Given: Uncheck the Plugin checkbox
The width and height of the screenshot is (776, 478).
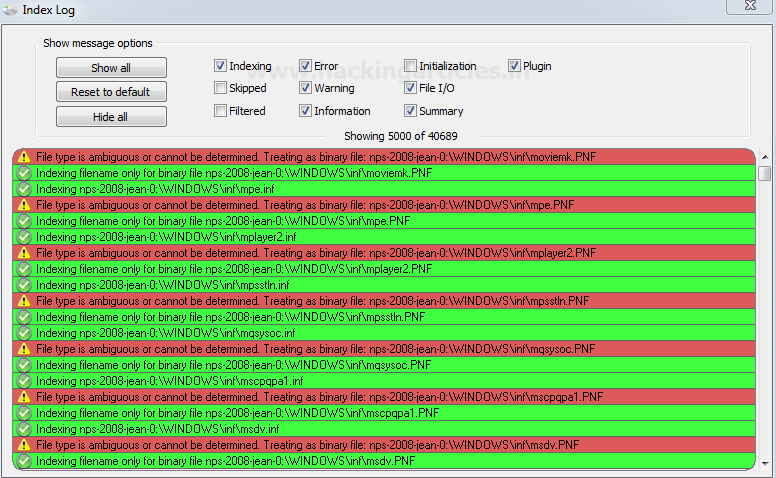Looking at the screenshot, I should 514,67.
